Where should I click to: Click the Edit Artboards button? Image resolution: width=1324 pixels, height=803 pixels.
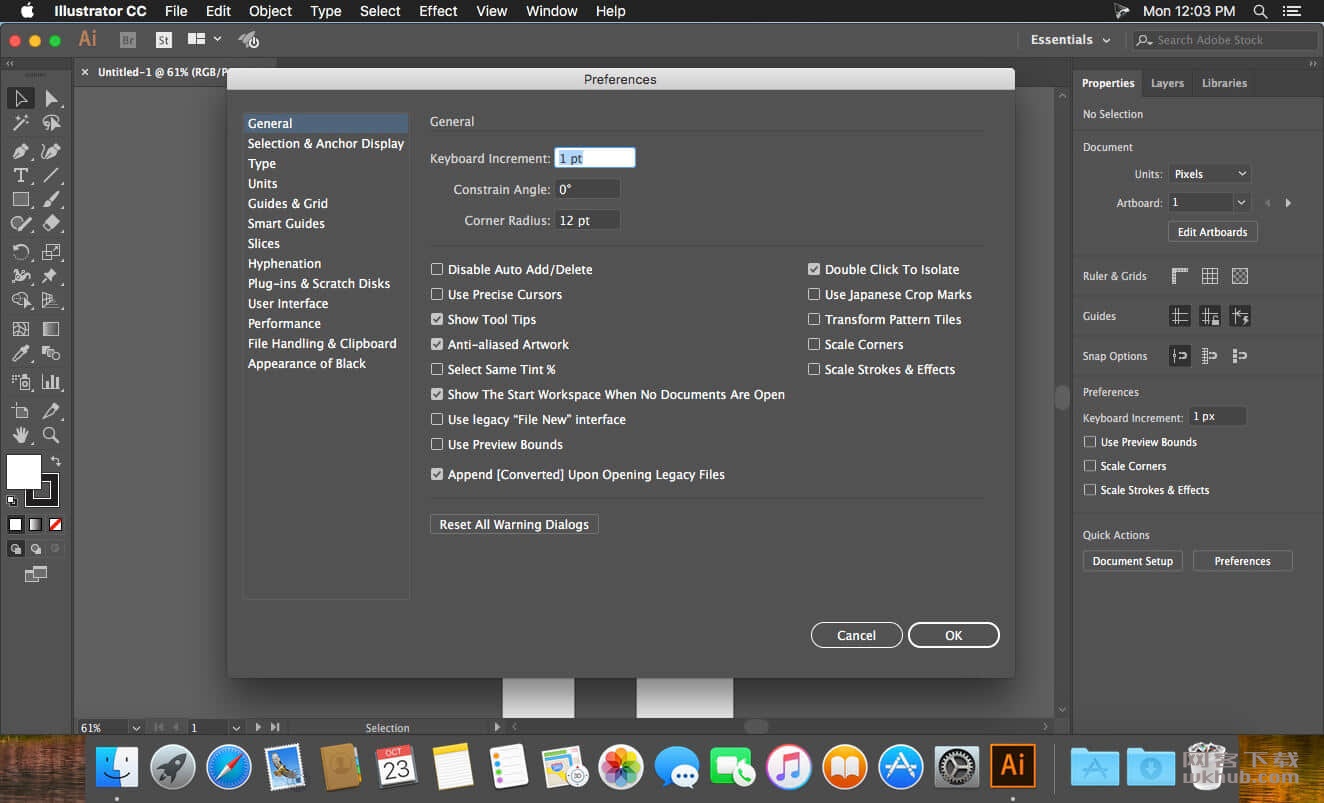click(x=1212, y=232)
